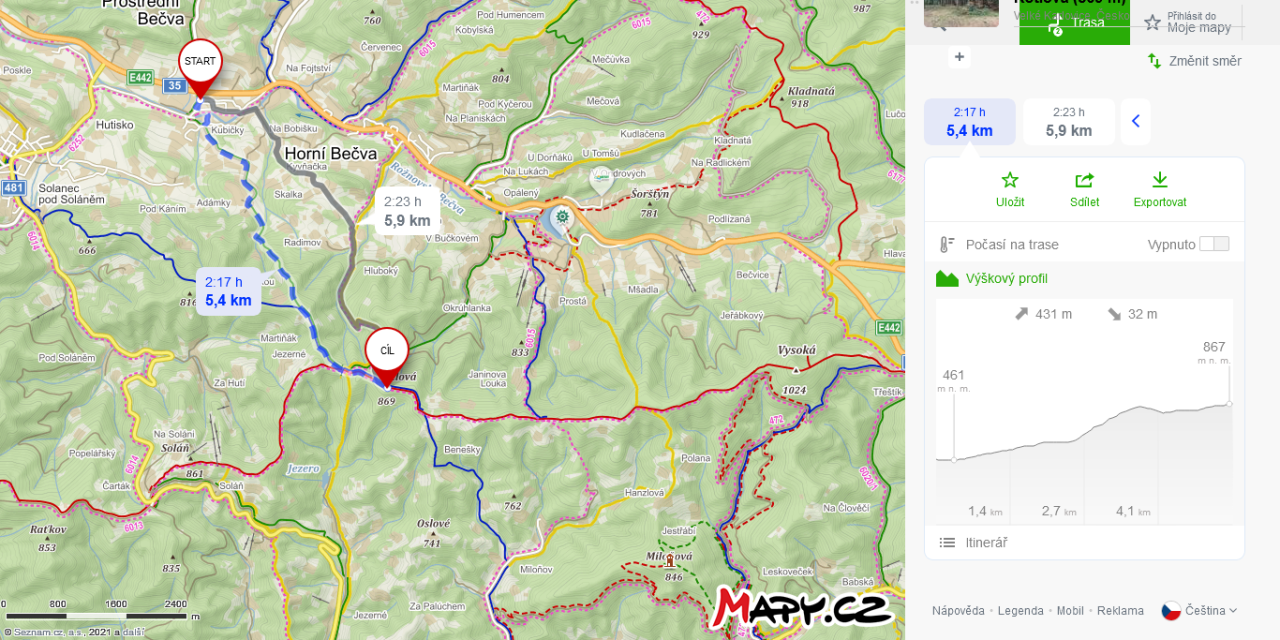Open the Čeština language dropdown
Image resolution: width=1280 pixels, height=640 pixels.
coord(1199,610)
